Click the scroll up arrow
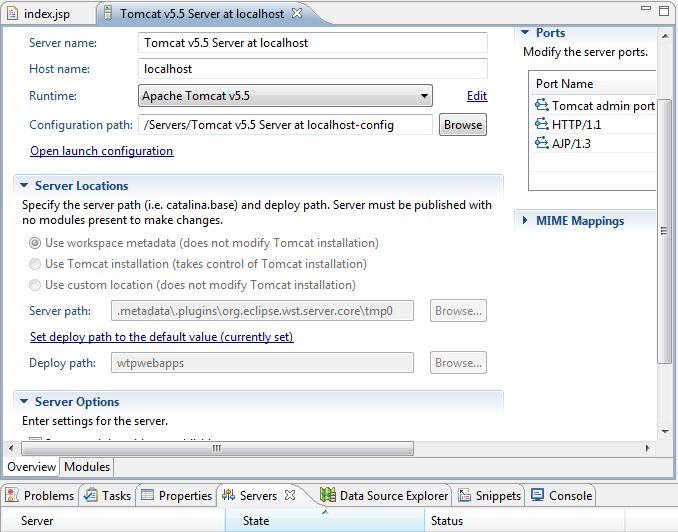The image size is (678, 532). pyautogui.click(x=665, y=36)
